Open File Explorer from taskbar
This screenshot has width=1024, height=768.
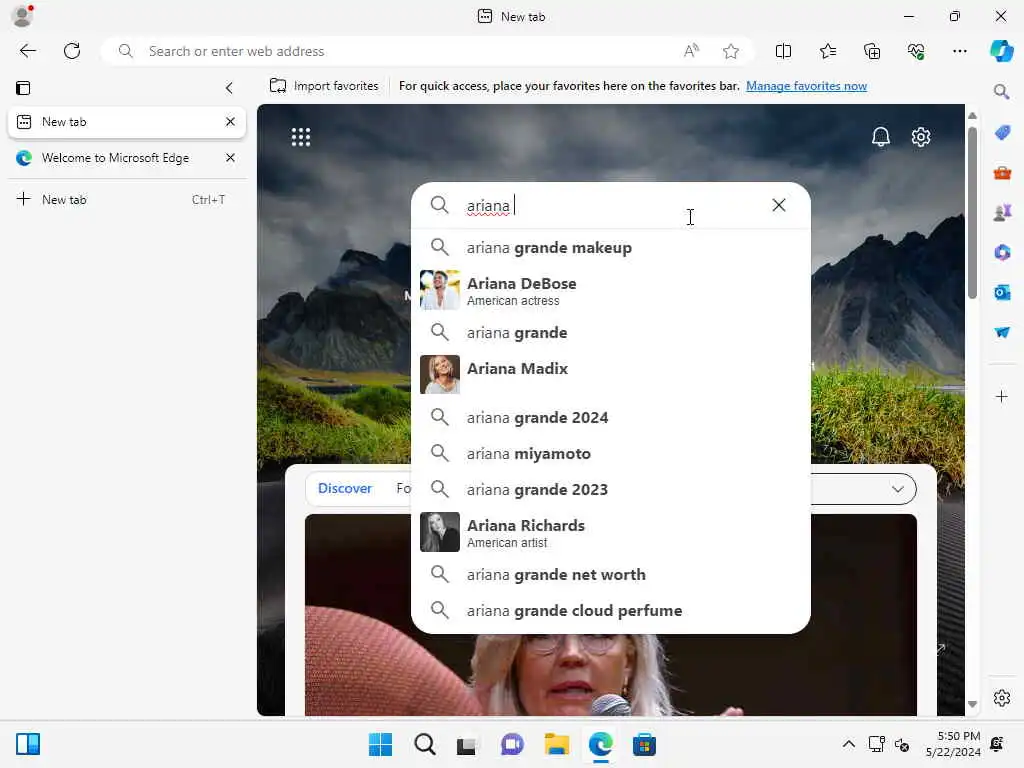[x=556, y=744]
